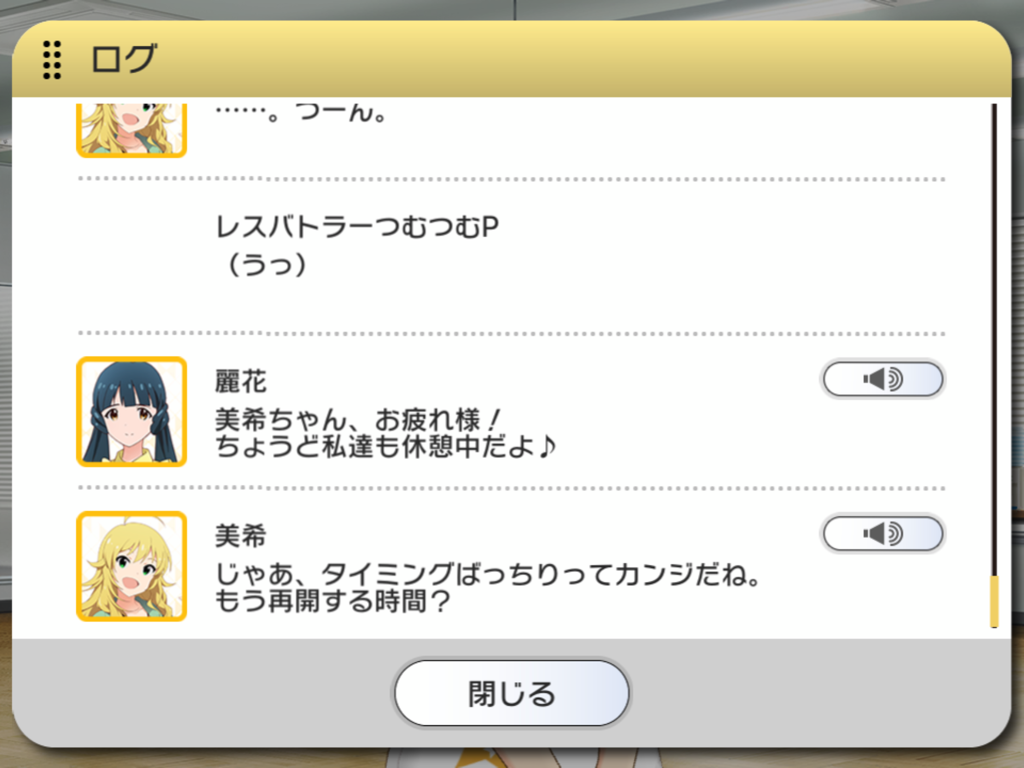Click the producer name レスバトラーつむつむP
Viewport: 1024px width, 768px height.
(357, 227)
